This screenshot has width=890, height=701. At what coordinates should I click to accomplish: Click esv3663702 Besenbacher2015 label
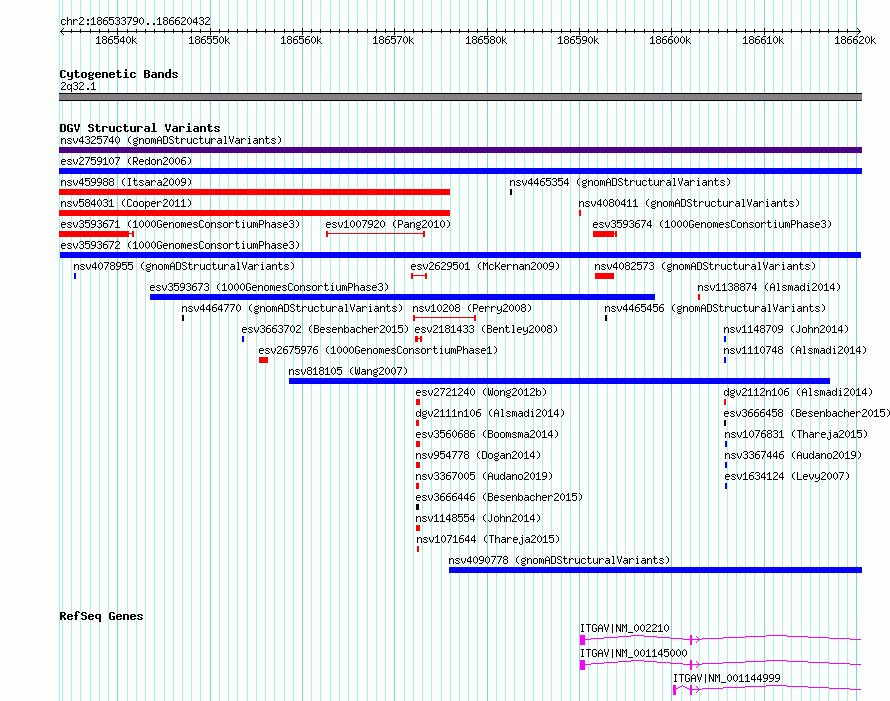coord(325,329)
